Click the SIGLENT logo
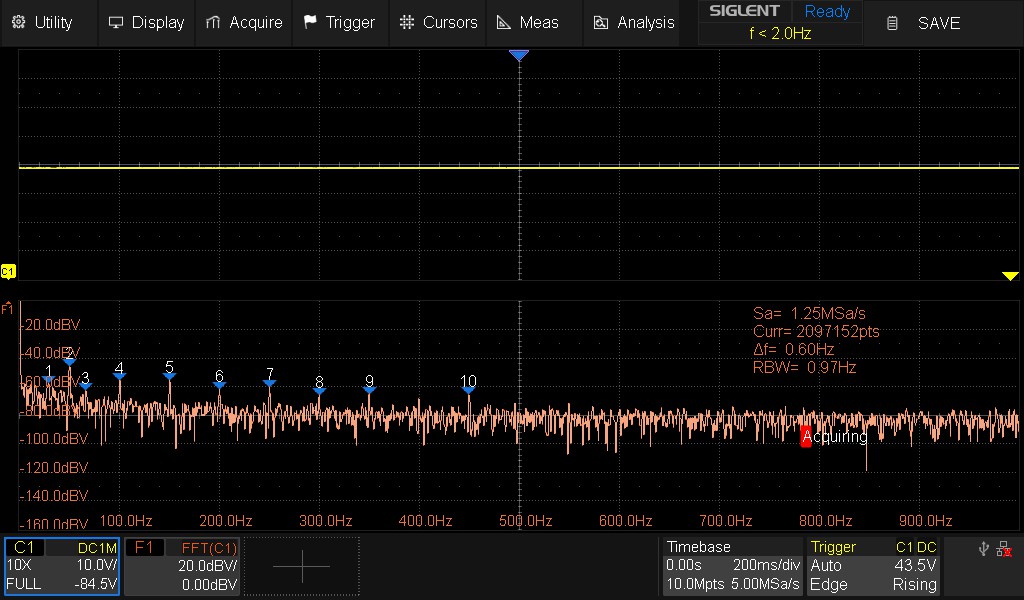1024x600 pixels. [744, 11]
